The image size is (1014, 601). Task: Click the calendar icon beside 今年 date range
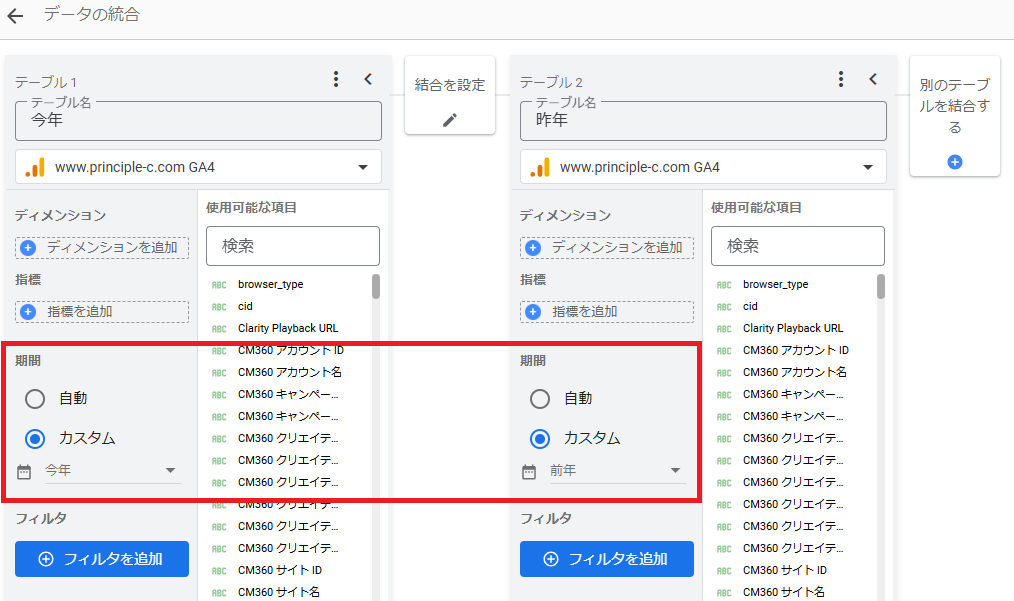tap(24, 471)
